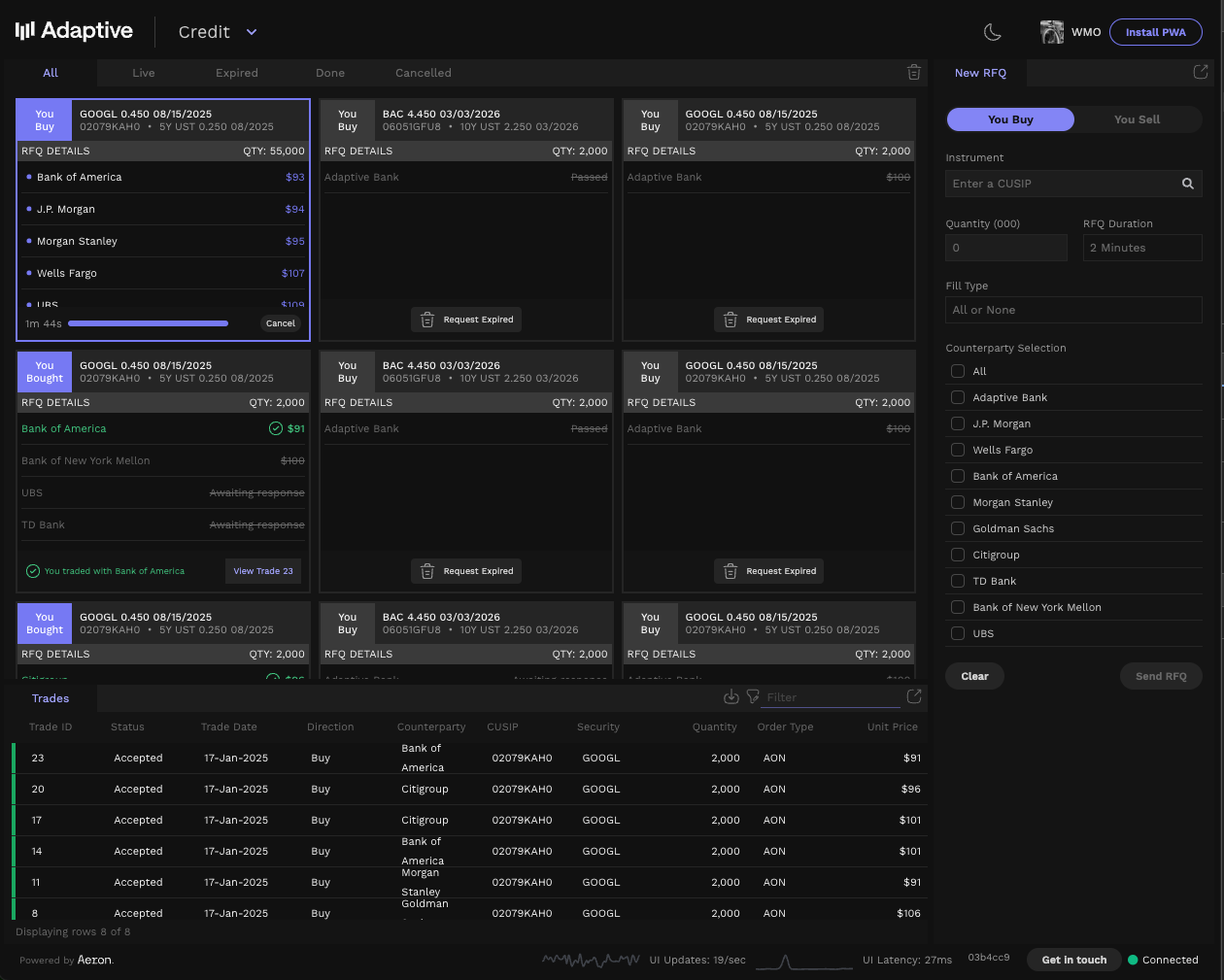Viewport: 1224px width, 980px height.
Task: Open the filter icon next to Filter field
Action: point(753,696)
